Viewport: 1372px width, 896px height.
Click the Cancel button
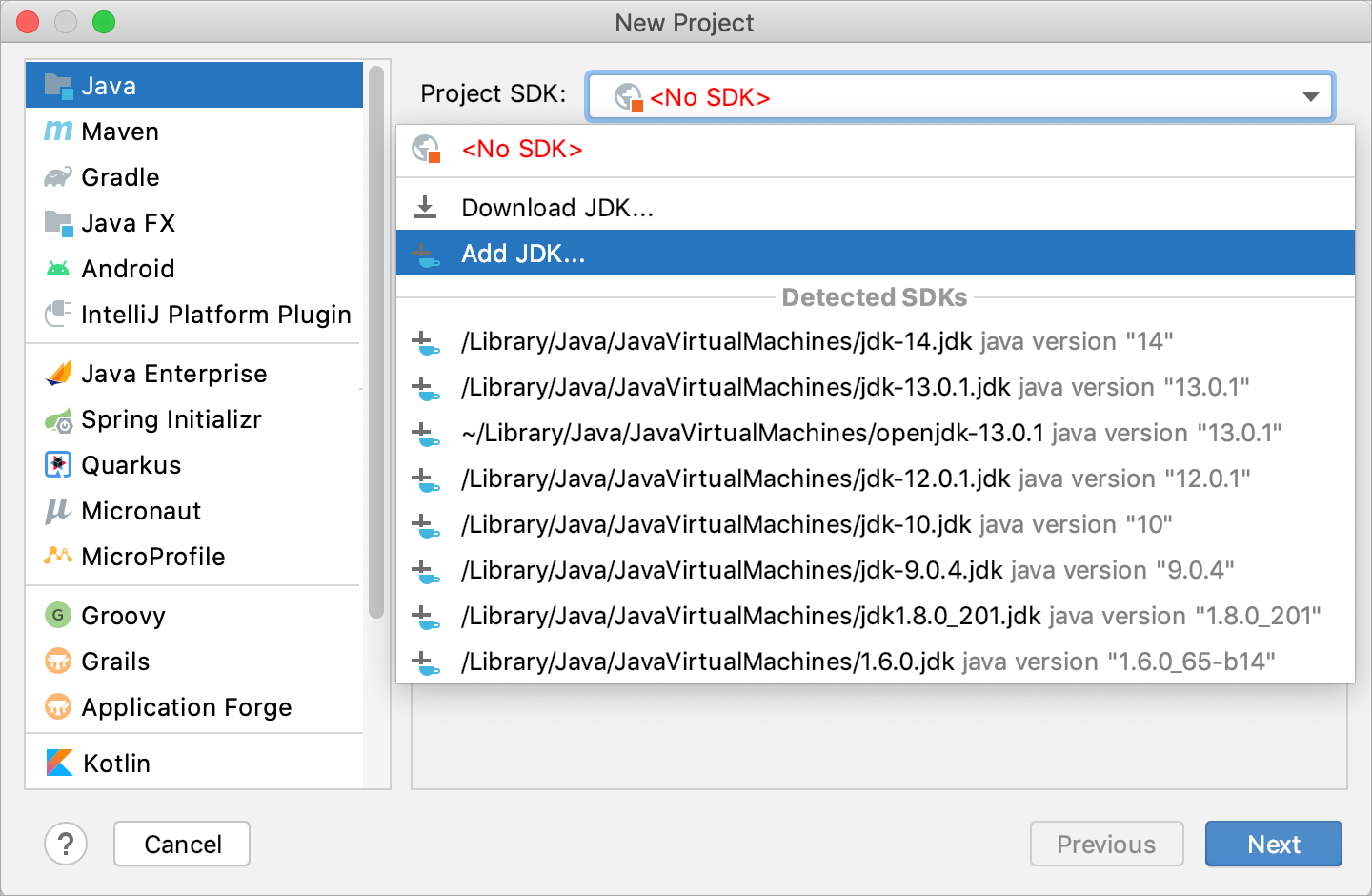click(x=182, y=844)
